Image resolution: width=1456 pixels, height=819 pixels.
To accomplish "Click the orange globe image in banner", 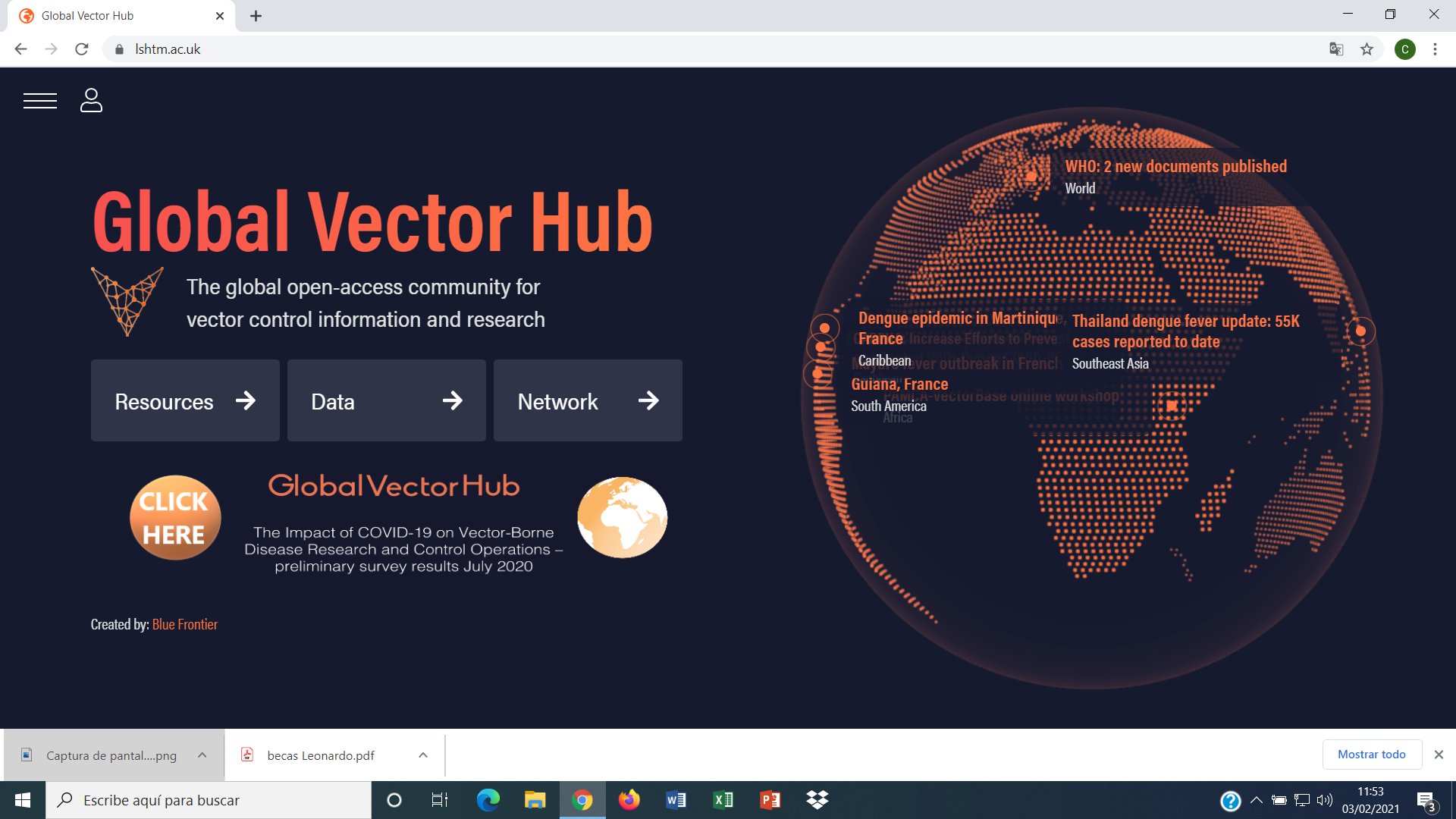I will [x=622, y=518].
